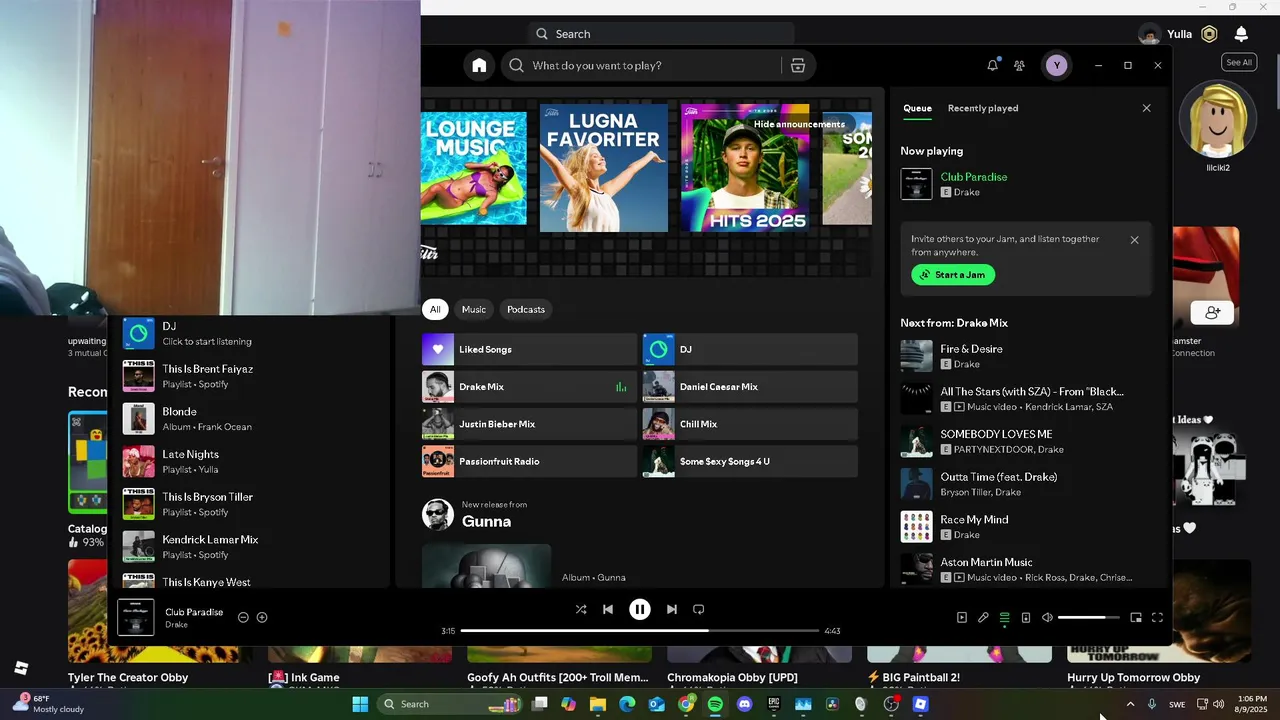Toggle repeat mode
The height and width of the screenshot is (720, 1280).
click(699, 609)
